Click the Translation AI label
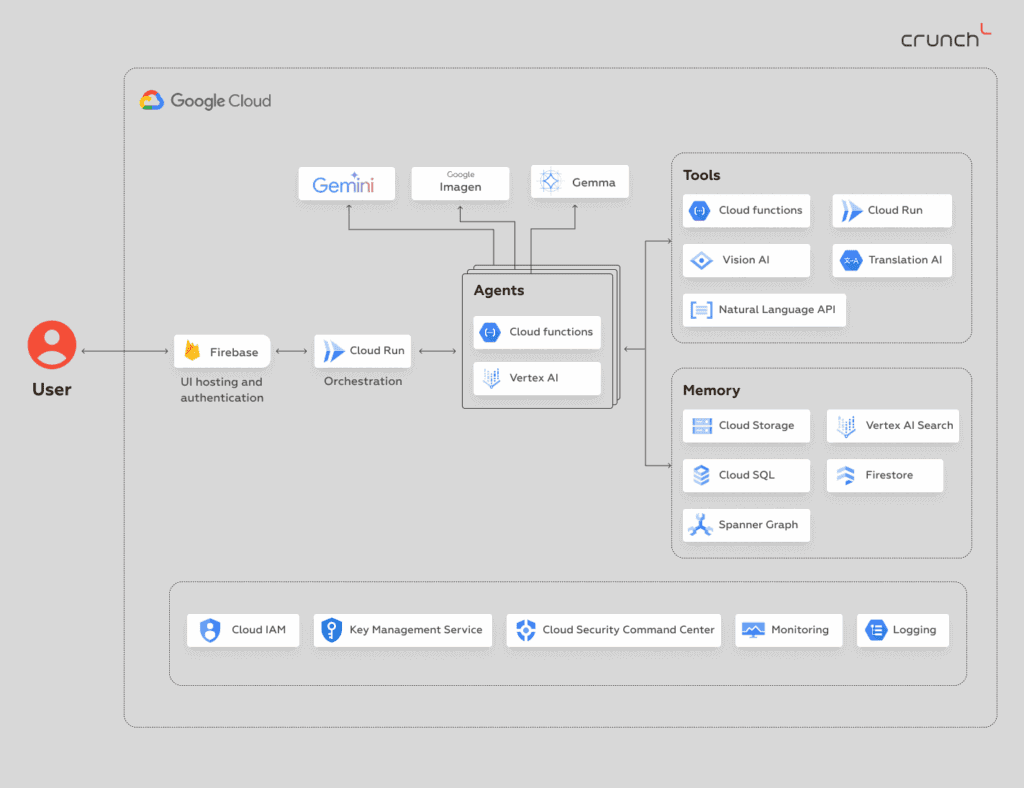Viewport: 1024px width, 788px height. [x=905, y=260]
